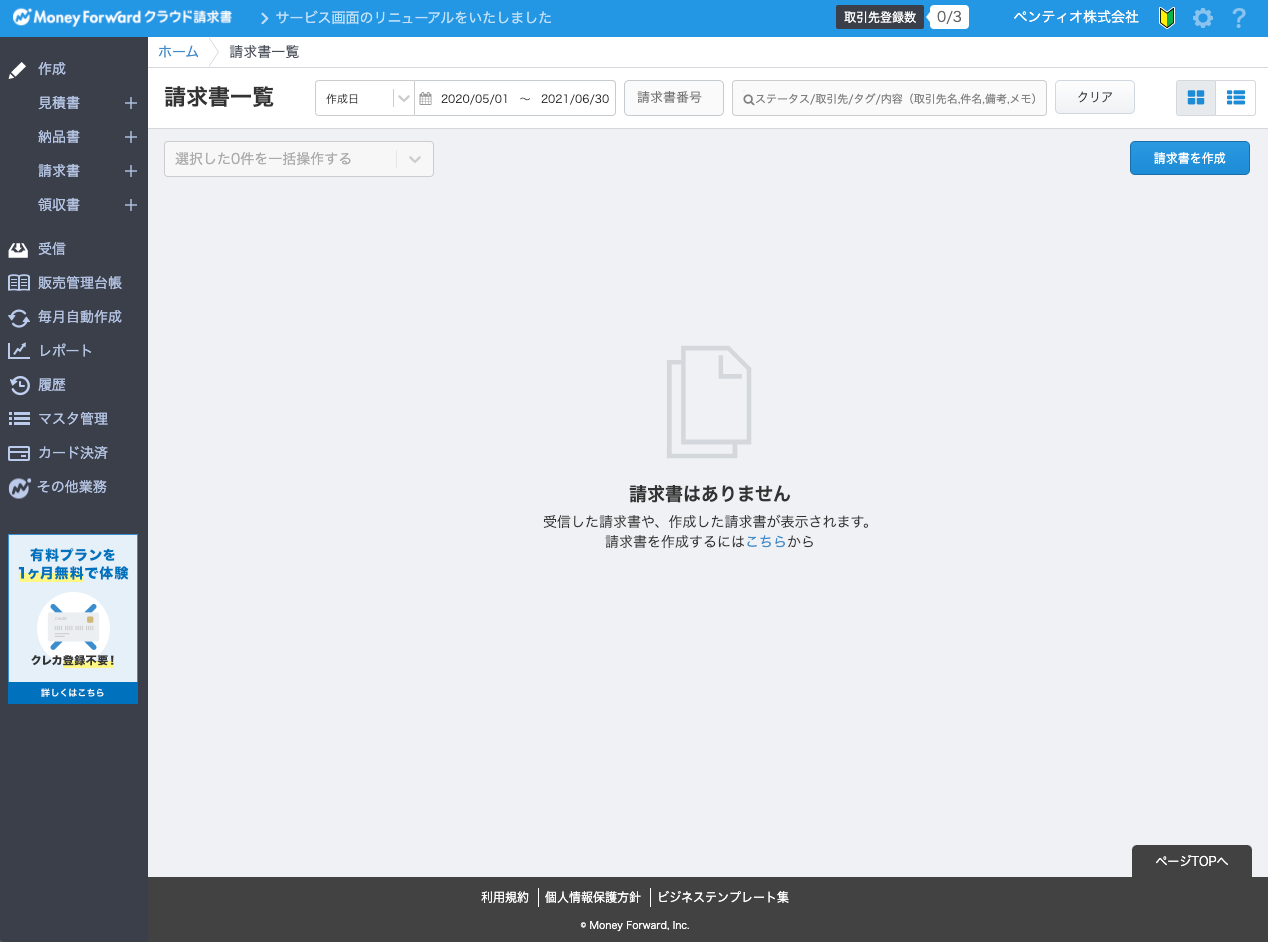The height and width of the screenshot is (942, 1268).
Task: Click the 受信 inbox tray icon
Action: [18, 249]
